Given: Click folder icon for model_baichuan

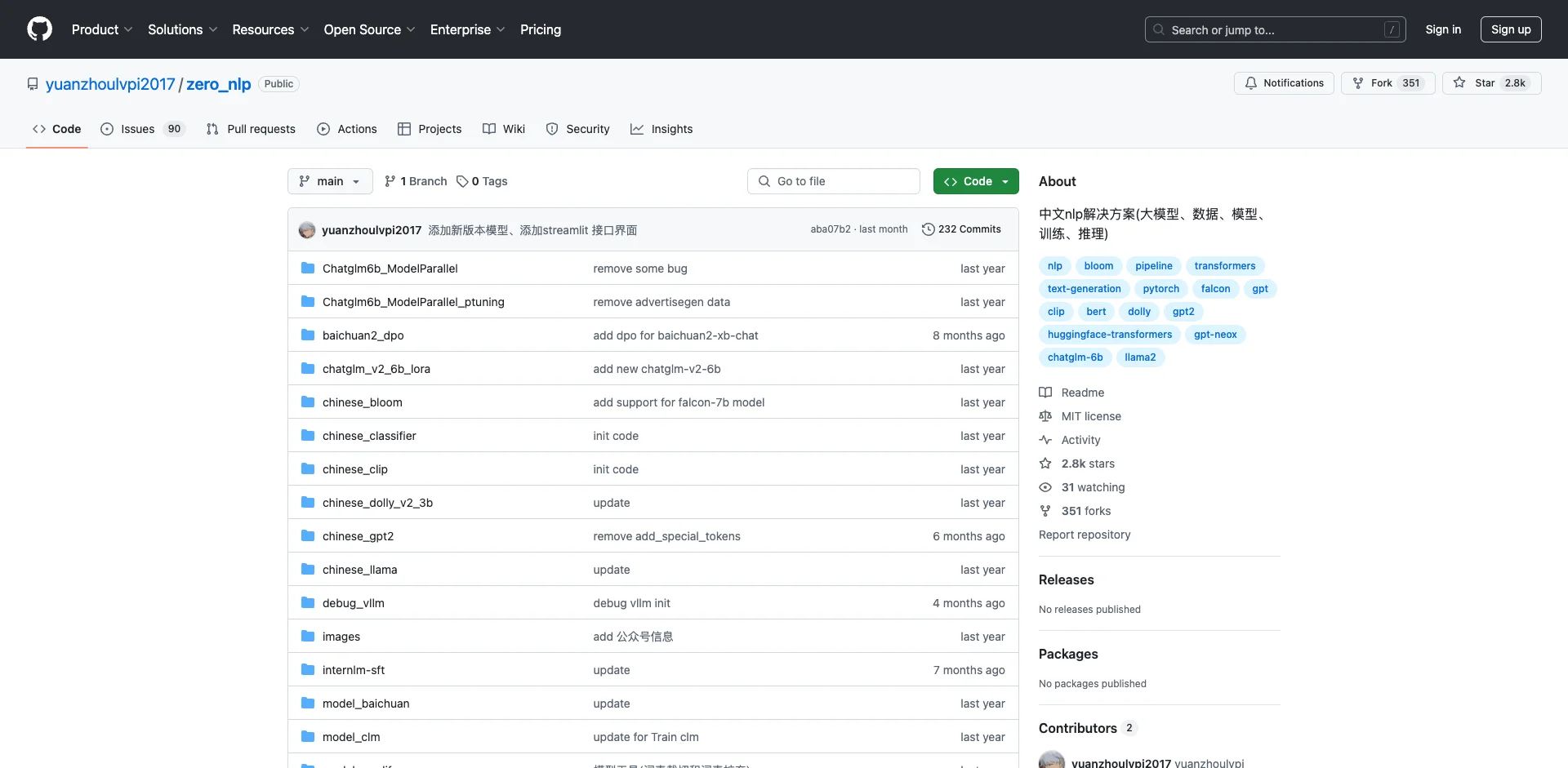Looking at the screenshot, I should click(x=308, y=704).
